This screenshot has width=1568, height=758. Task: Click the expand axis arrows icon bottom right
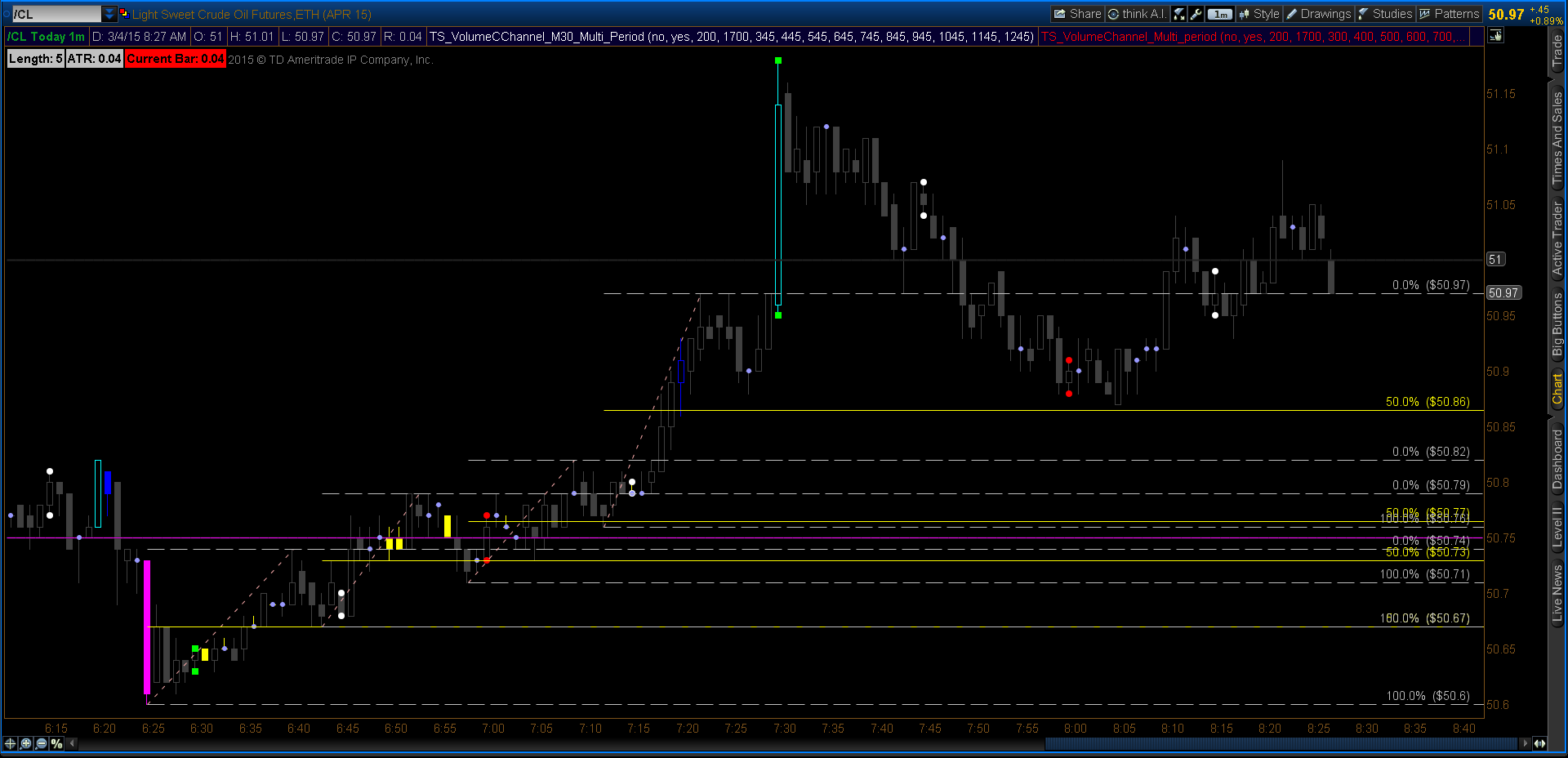click(x=1539, y=743)
